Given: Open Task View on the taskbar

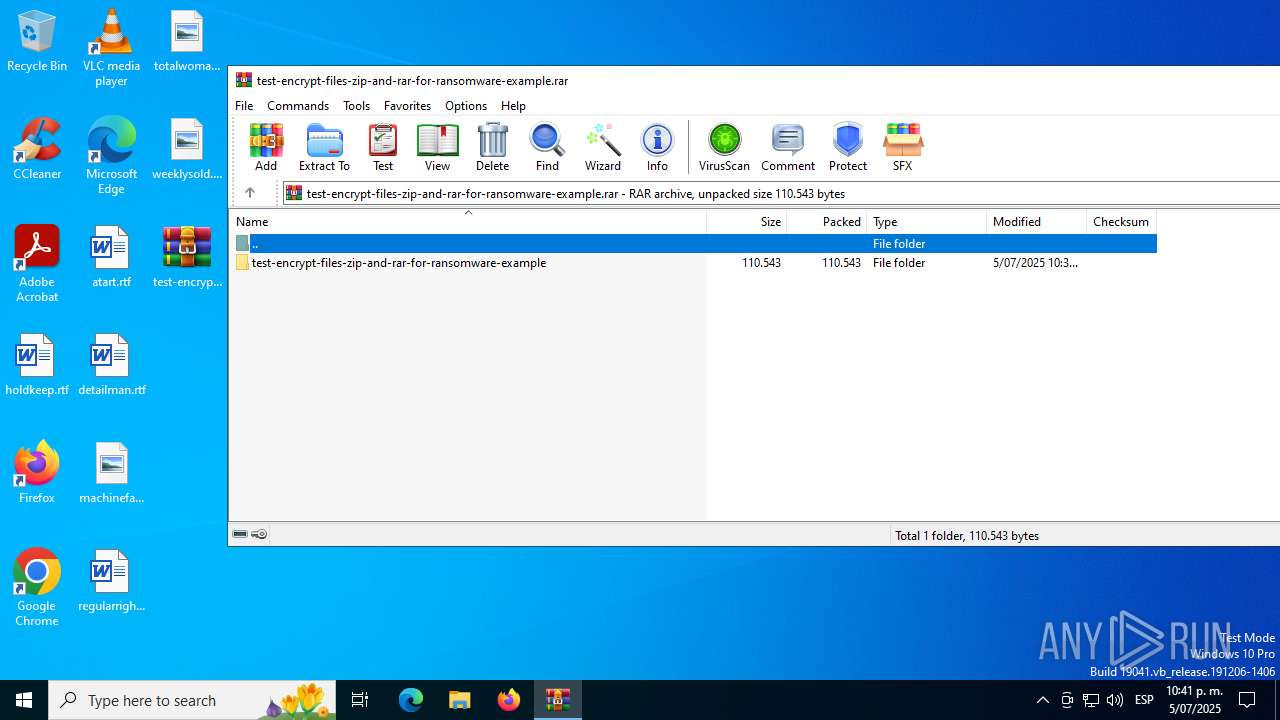Looking at the screenshot, I should pos(360,700).
